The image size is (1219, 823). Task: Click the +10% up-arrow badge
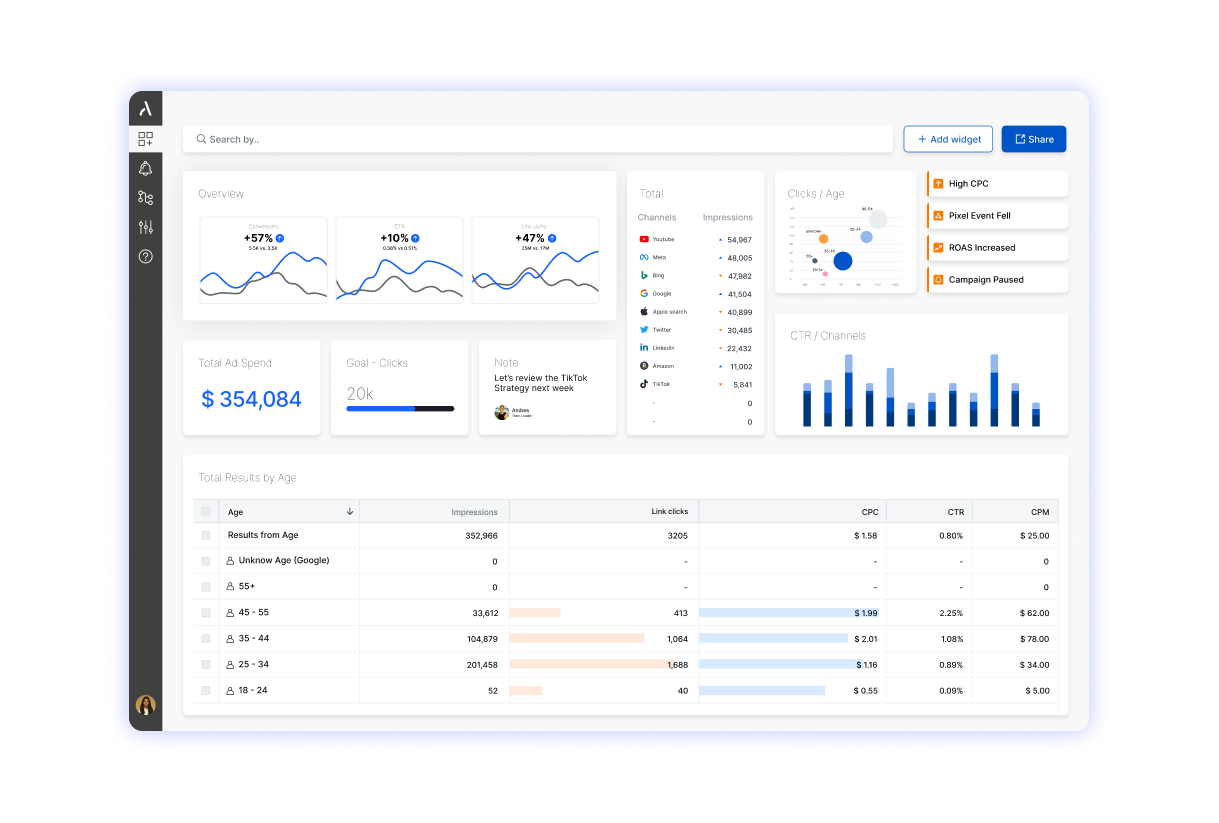point(415,238)
